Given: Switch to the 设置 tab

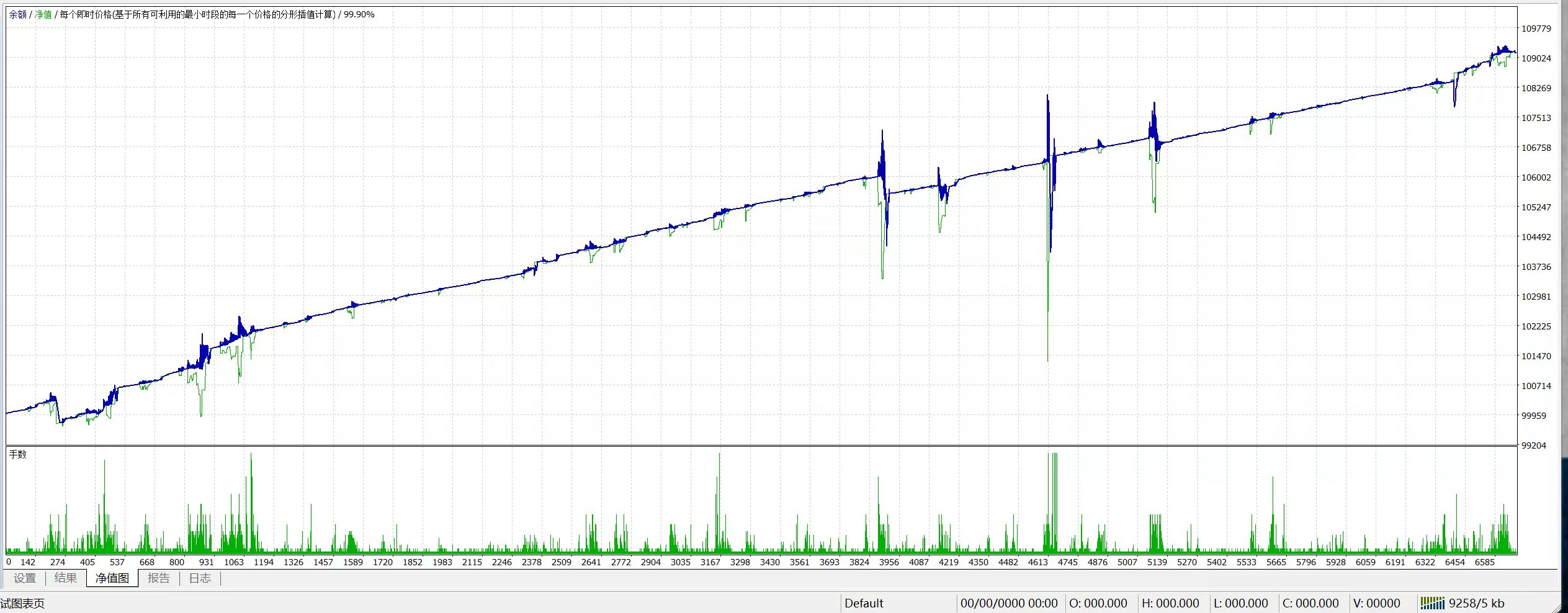Looking at the screenshot, I should pyautogui.click(x=25, y=578).
